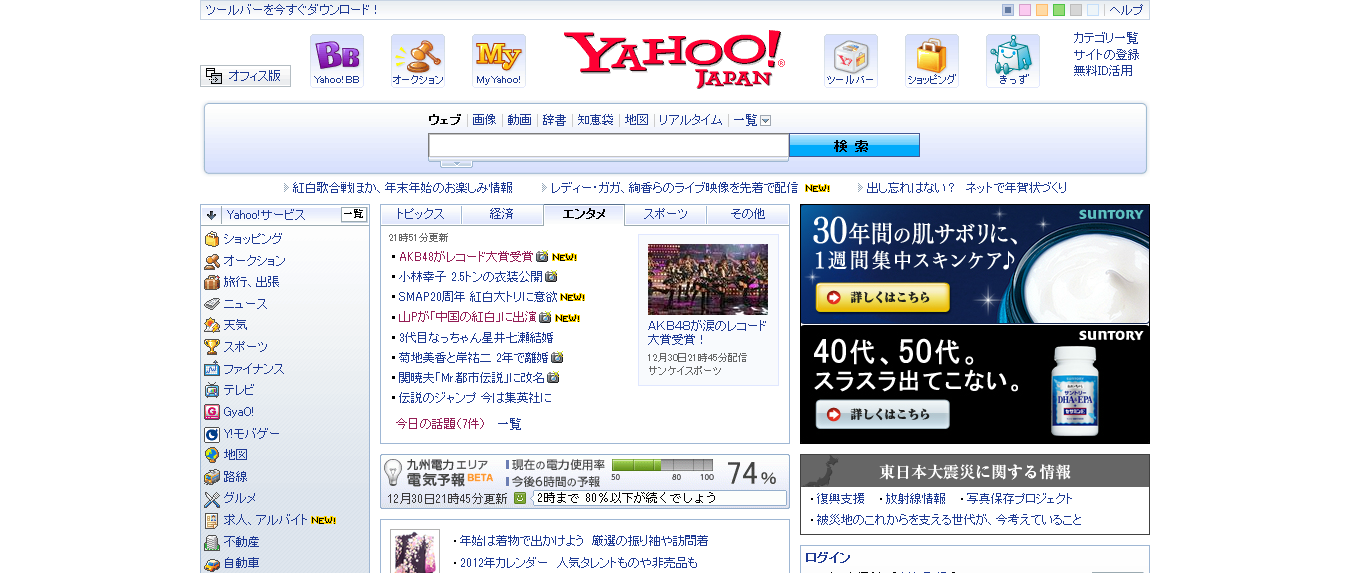Select the ウェブ search tab
The image size is (1349, 573).
444,120
